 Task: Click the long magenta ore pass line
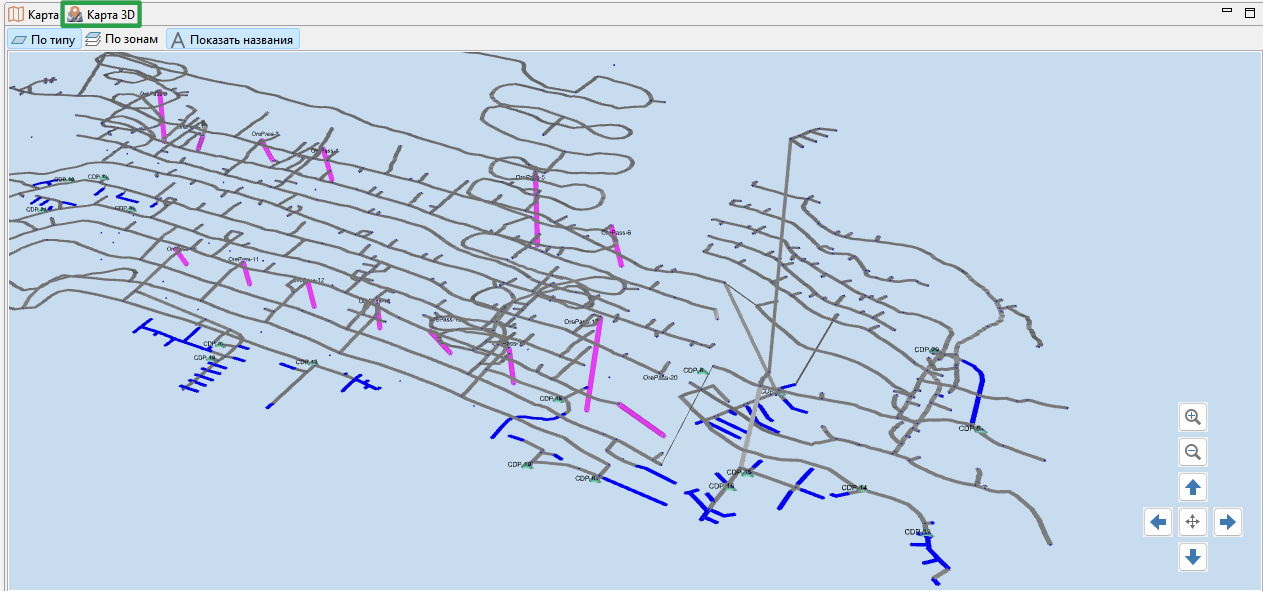tap(593, 365)
